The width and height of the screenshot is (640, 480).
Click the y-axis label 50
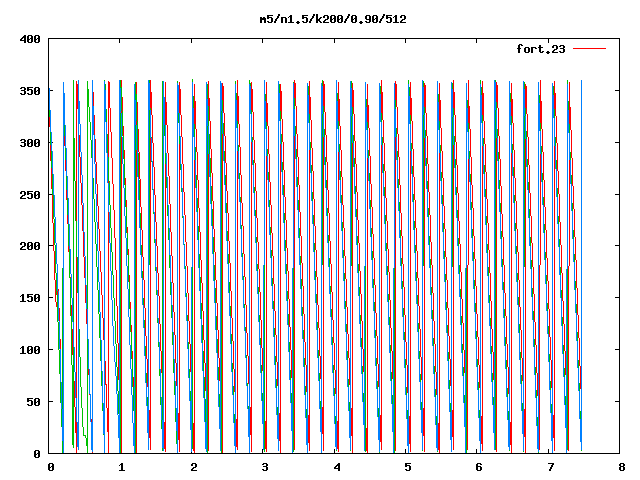click(33, 402)
